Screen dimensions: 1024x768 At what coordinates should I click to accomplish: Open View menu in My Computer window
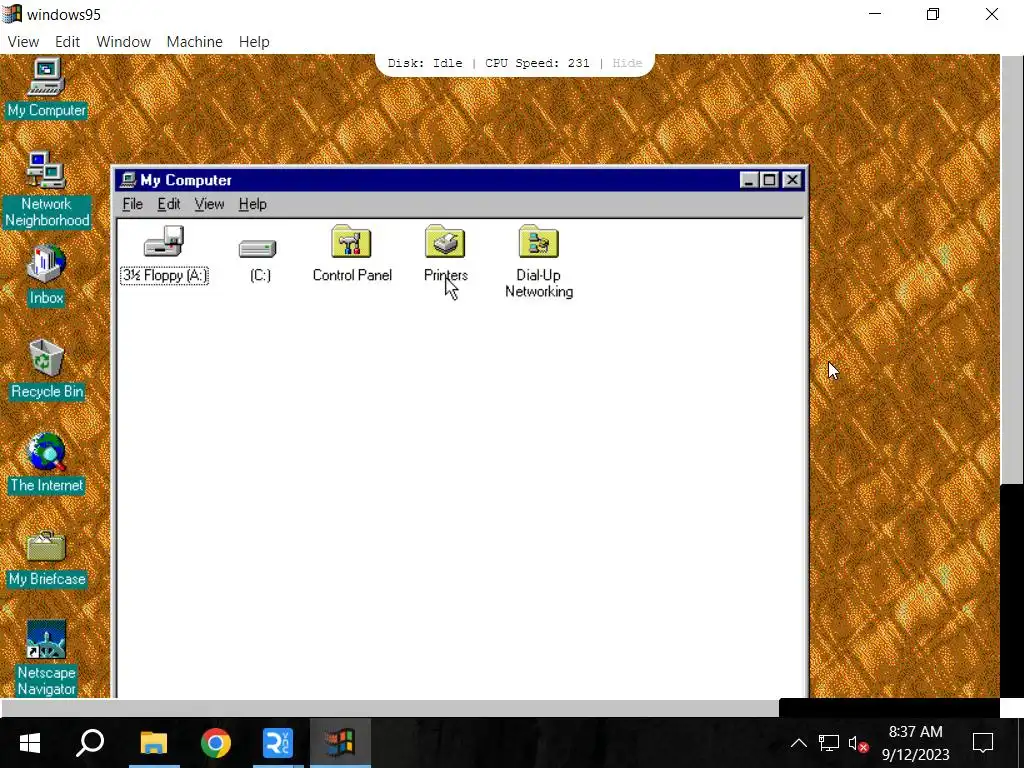[209, 204]
